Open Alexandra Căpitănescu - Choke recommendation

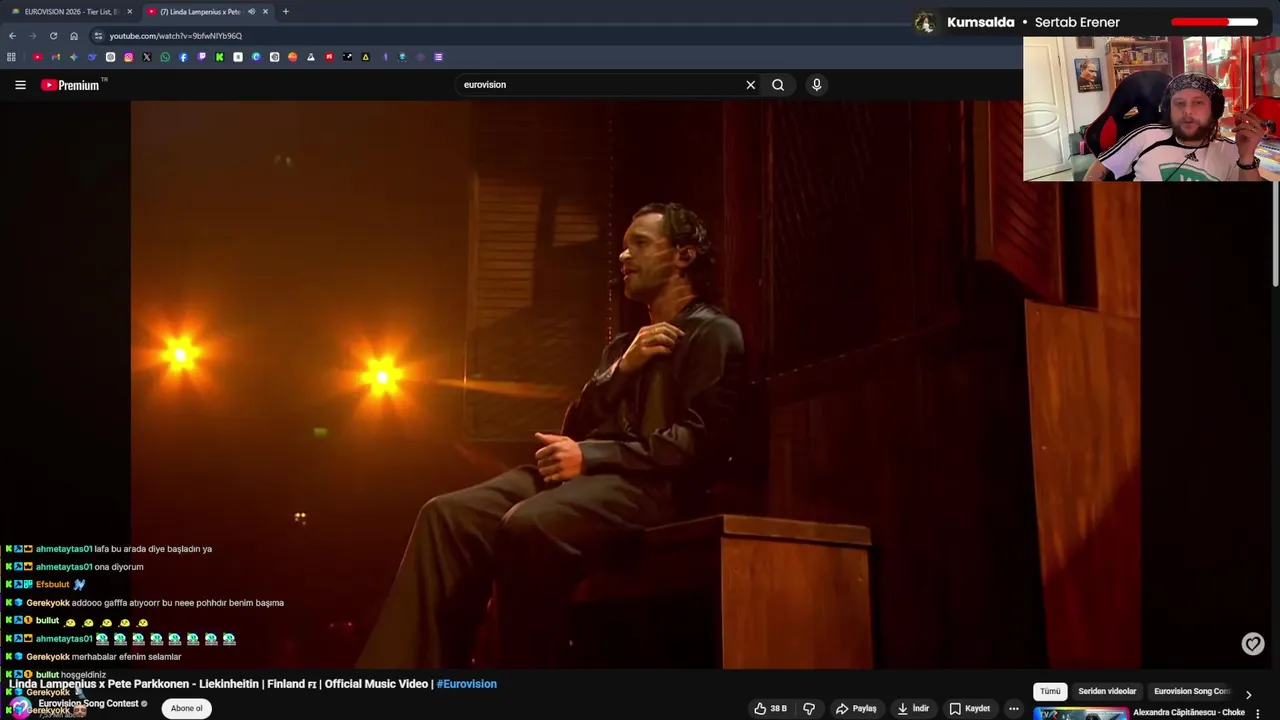[1188, 713]
